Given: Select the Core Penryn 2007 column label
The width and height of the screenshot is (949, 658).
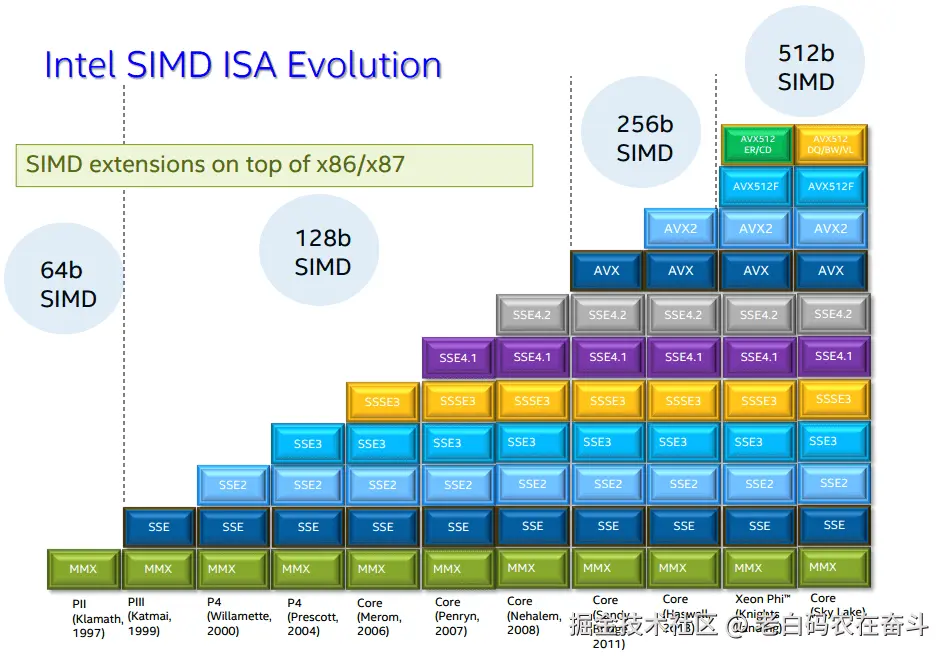Looking at the screenshot, I should pyautogui.click(x=456, y=616).
